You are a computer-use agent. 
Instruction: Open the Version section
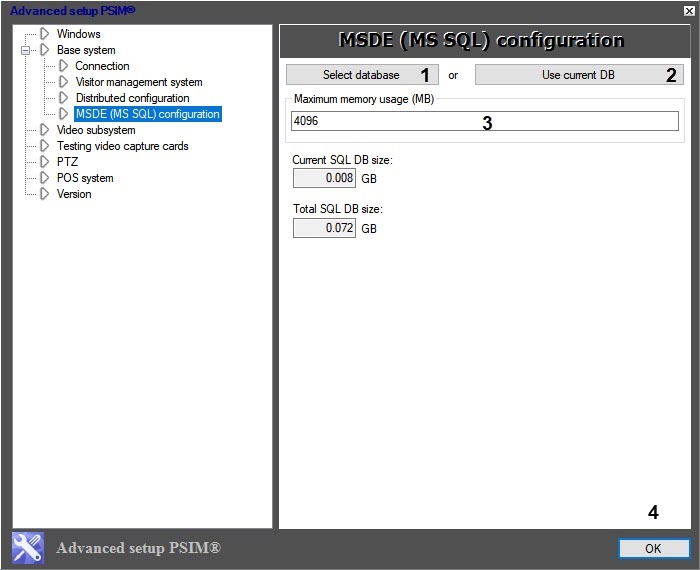(x=74, y=194)
